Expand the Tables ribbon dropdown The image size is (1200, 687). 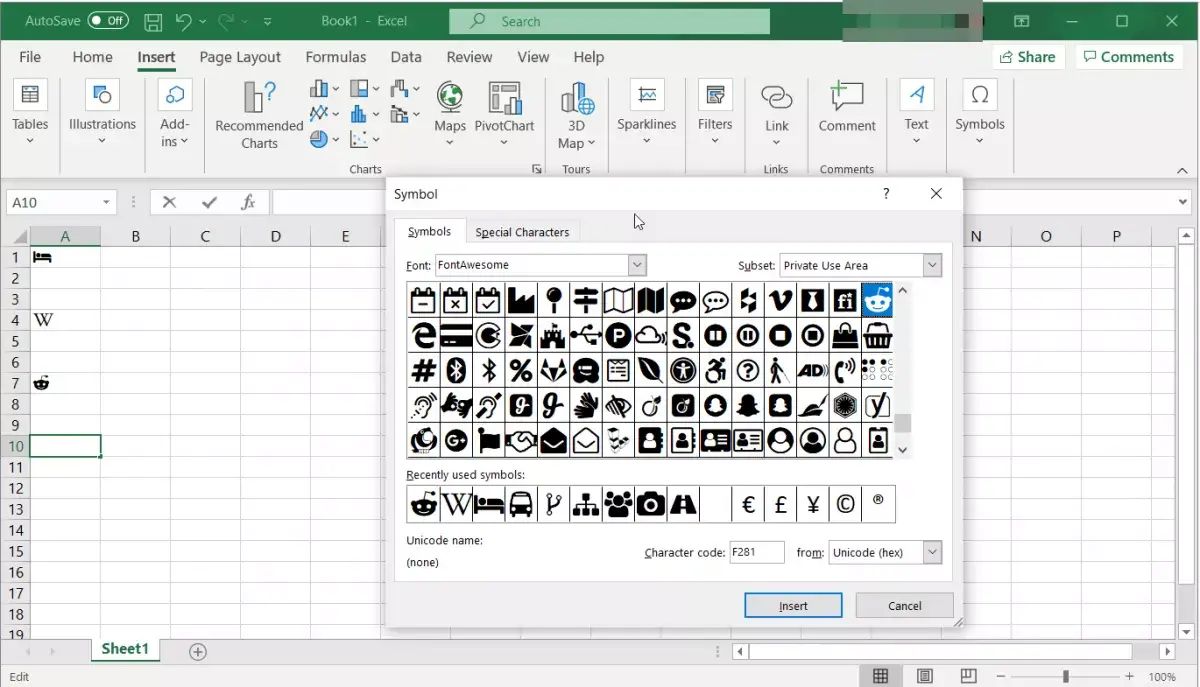30,113
